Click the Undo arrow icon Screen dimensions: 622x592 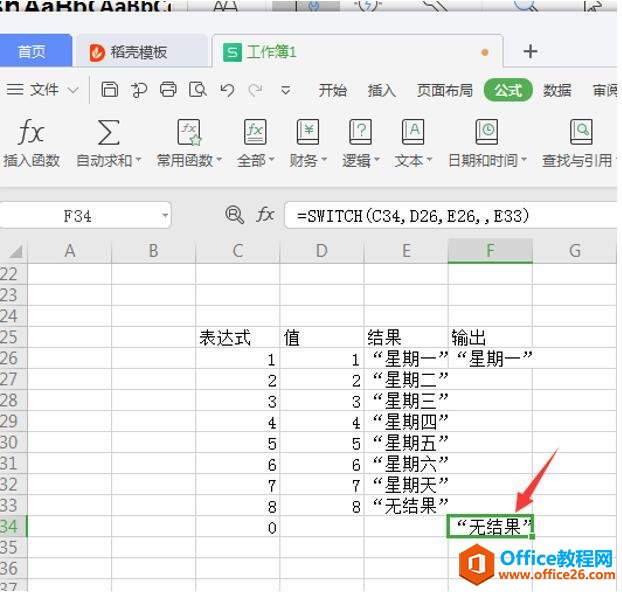coord(227,90)
